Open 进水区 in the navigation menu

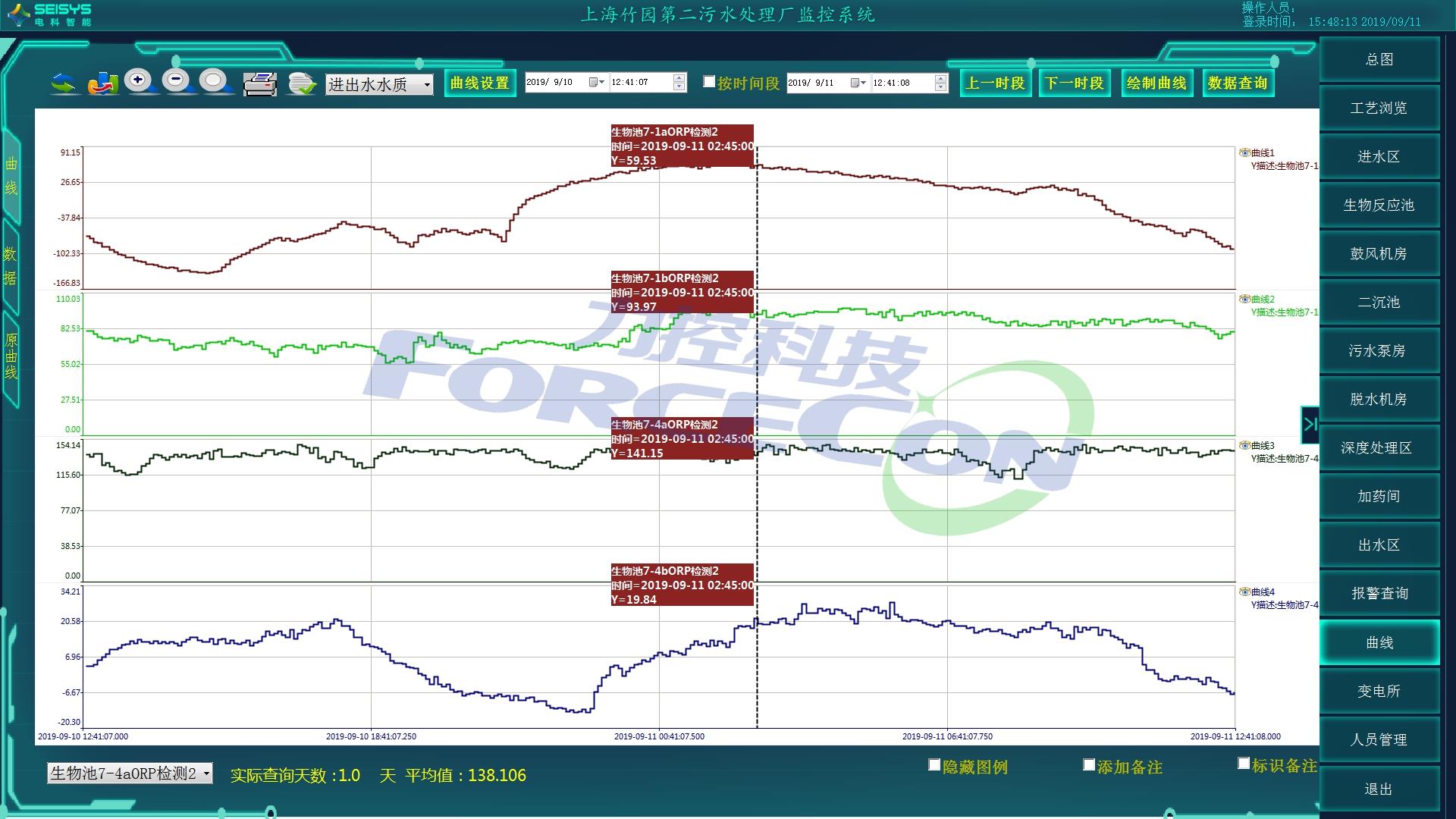point(1379,156)
